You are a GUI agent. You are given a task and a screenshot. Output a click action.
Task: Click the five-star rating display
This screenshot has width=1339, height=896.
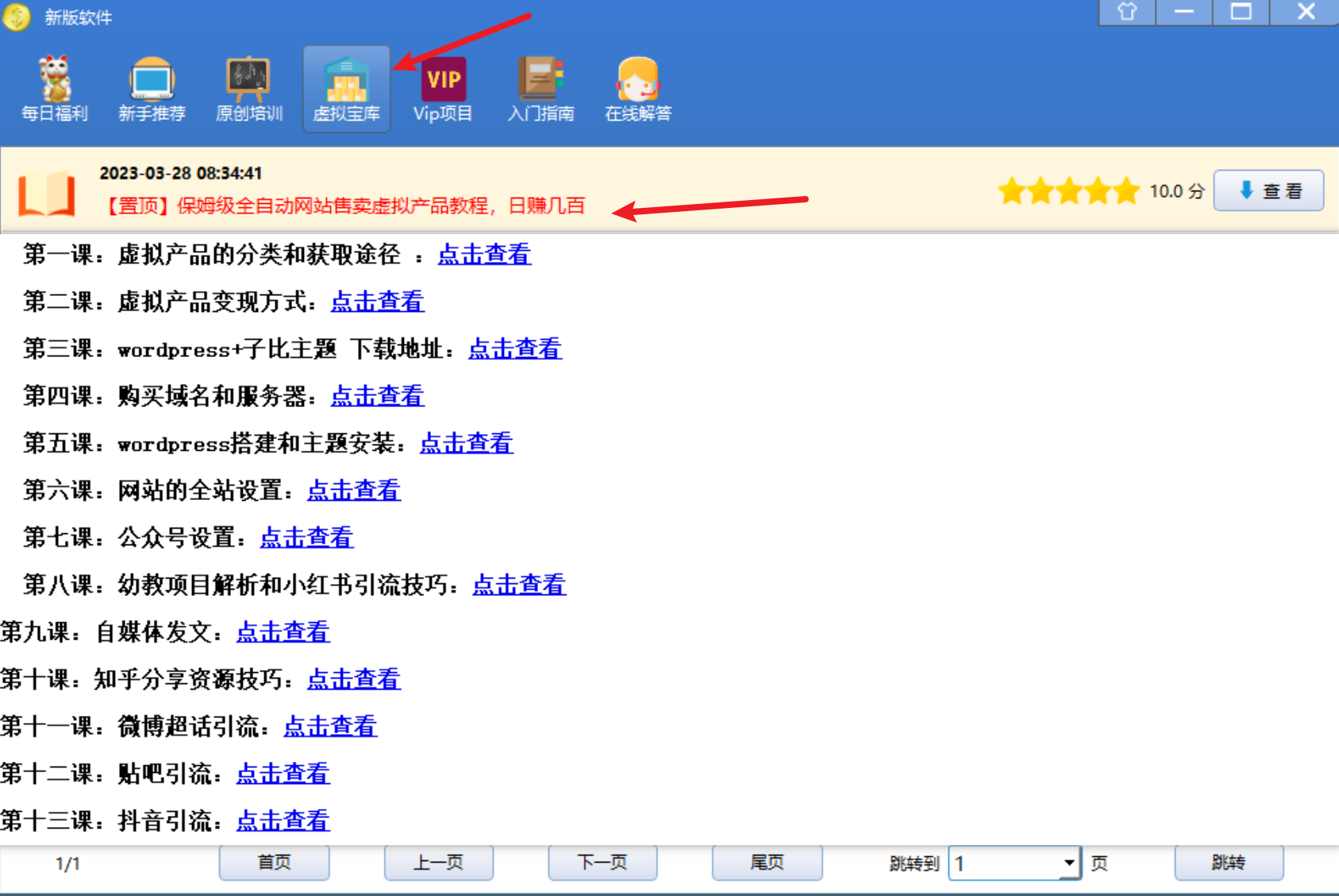[x=1068, y=191]
